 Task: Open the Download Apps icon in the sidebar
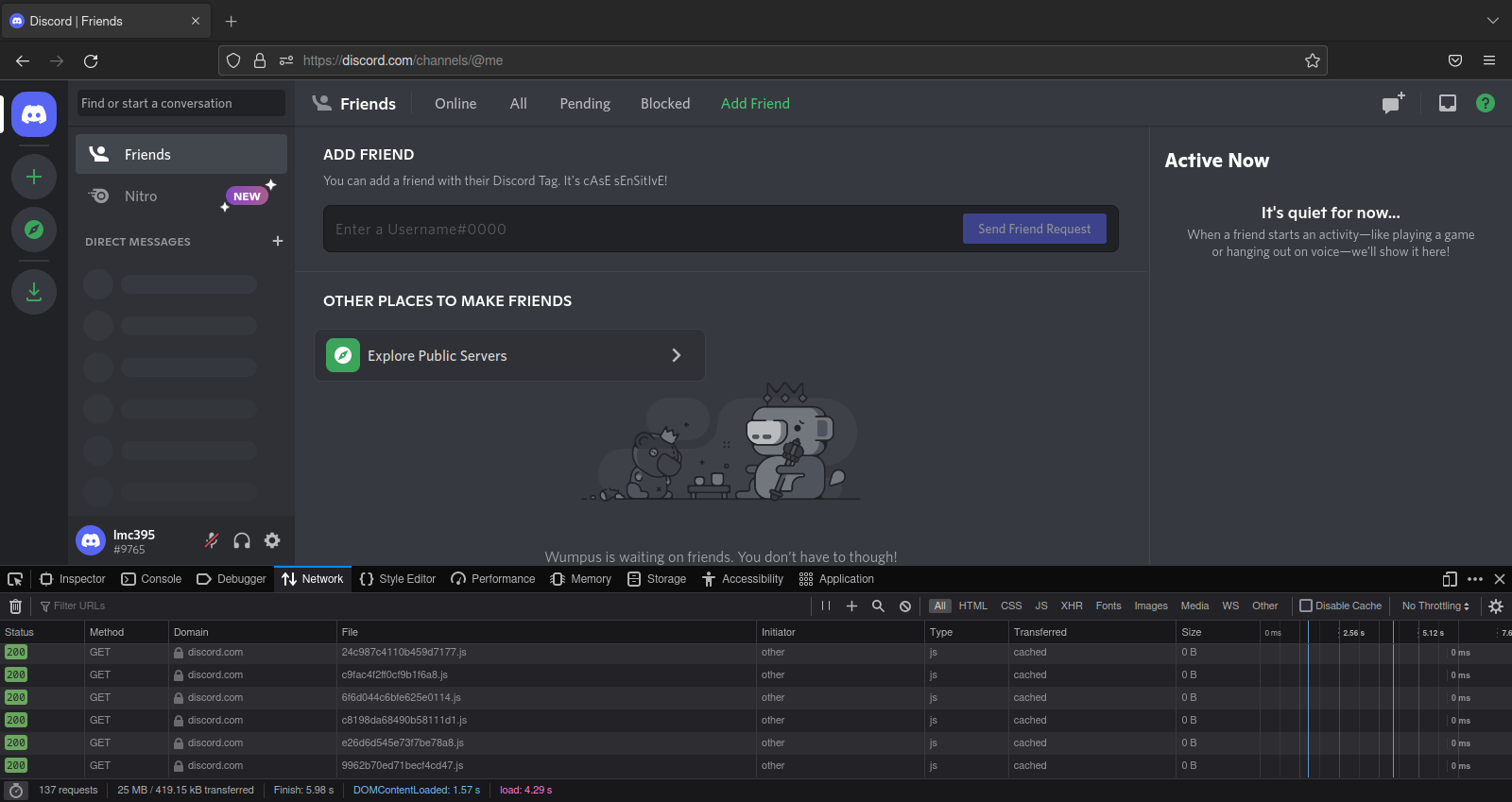point(34,292)
